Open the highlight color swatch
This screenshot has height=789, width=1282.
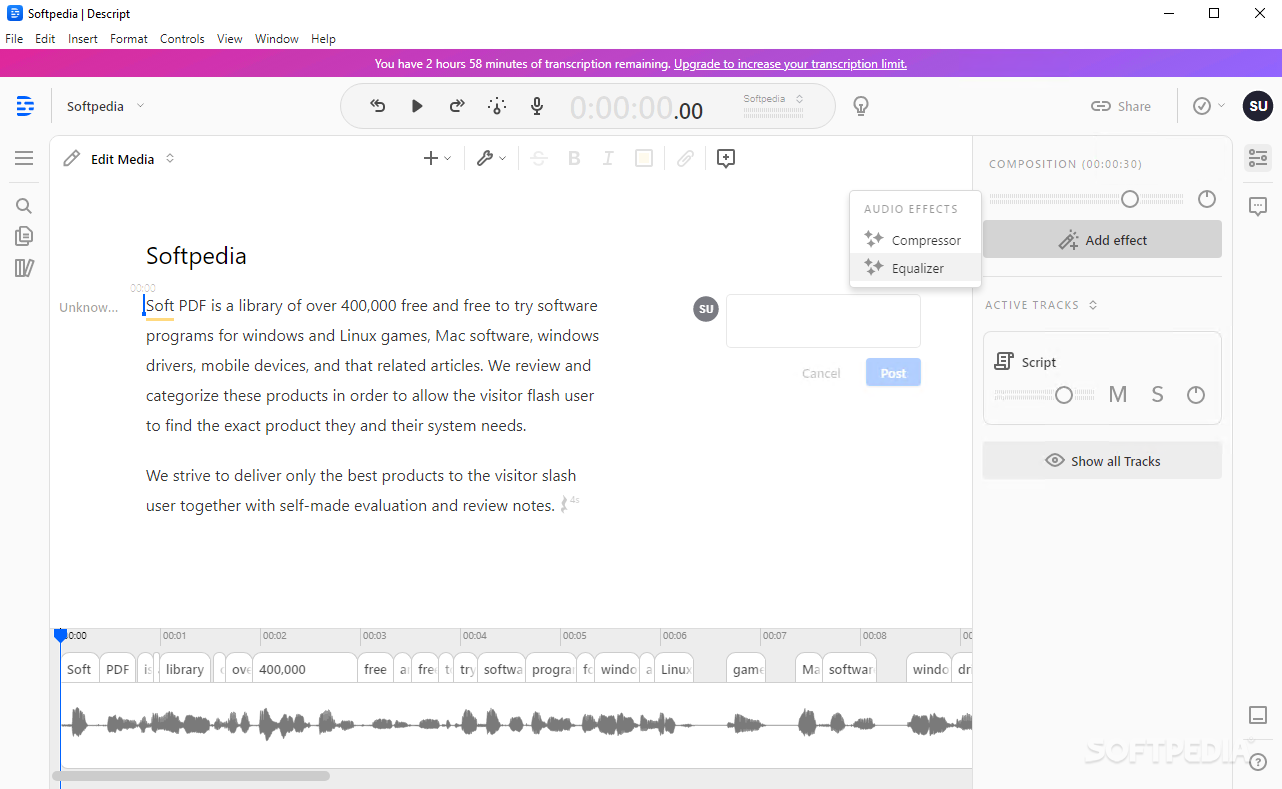(644, 158)
